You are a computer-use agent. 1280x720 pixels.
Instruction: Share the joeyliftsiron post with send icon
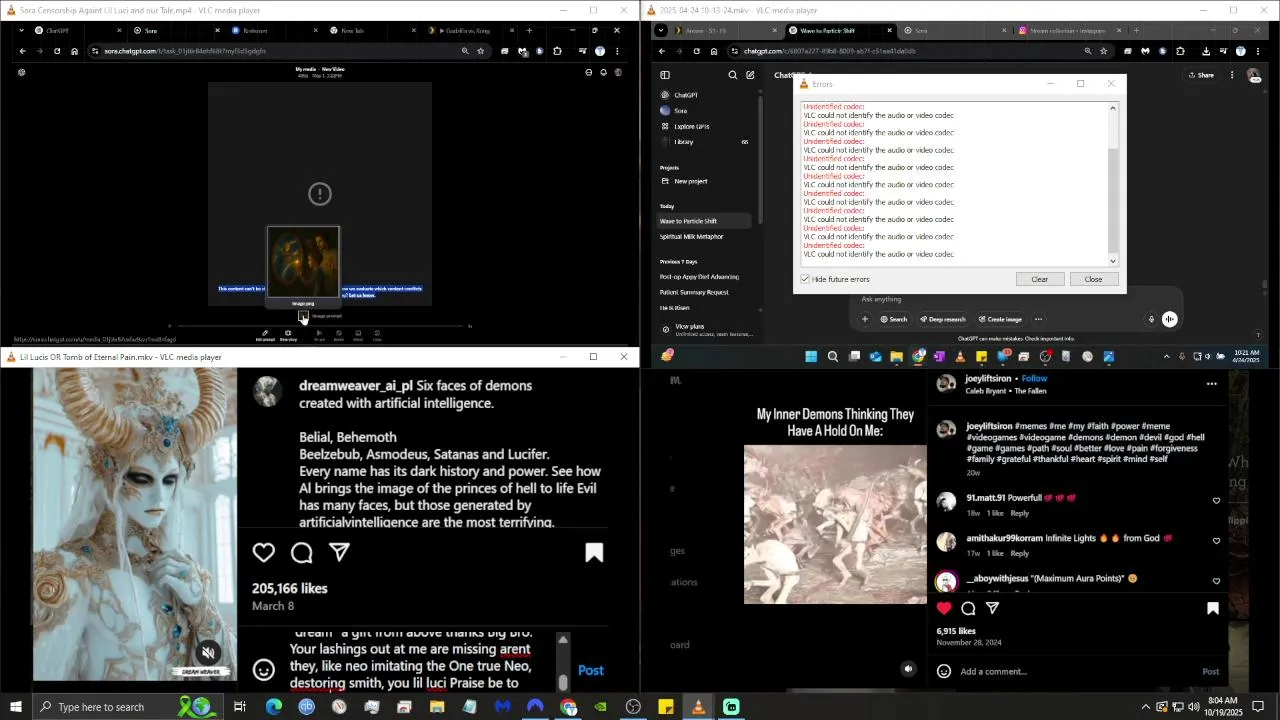993,608
